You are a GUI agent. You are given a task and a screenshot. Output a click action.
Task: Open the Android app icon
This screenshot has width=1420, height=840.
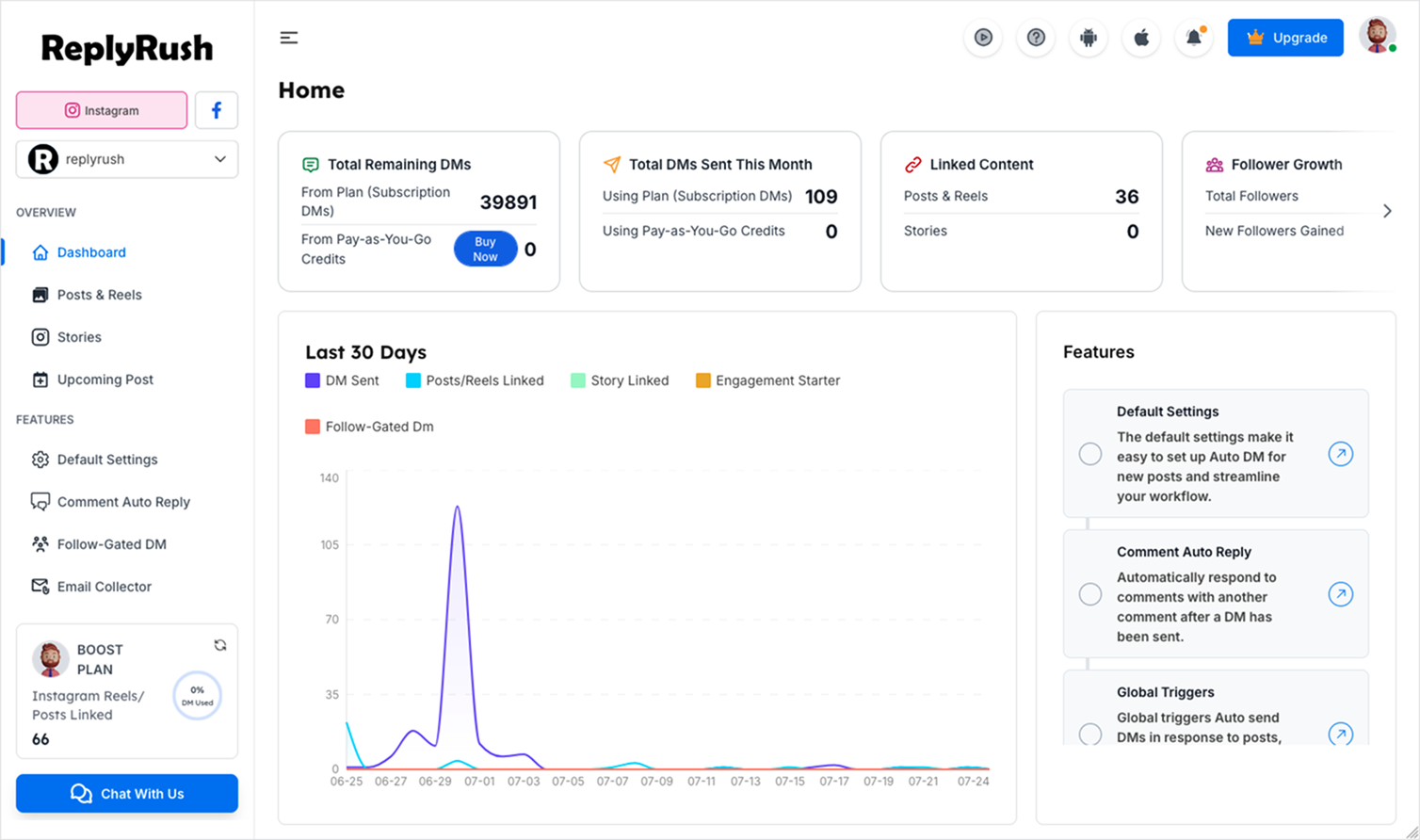click(1089, 38)
